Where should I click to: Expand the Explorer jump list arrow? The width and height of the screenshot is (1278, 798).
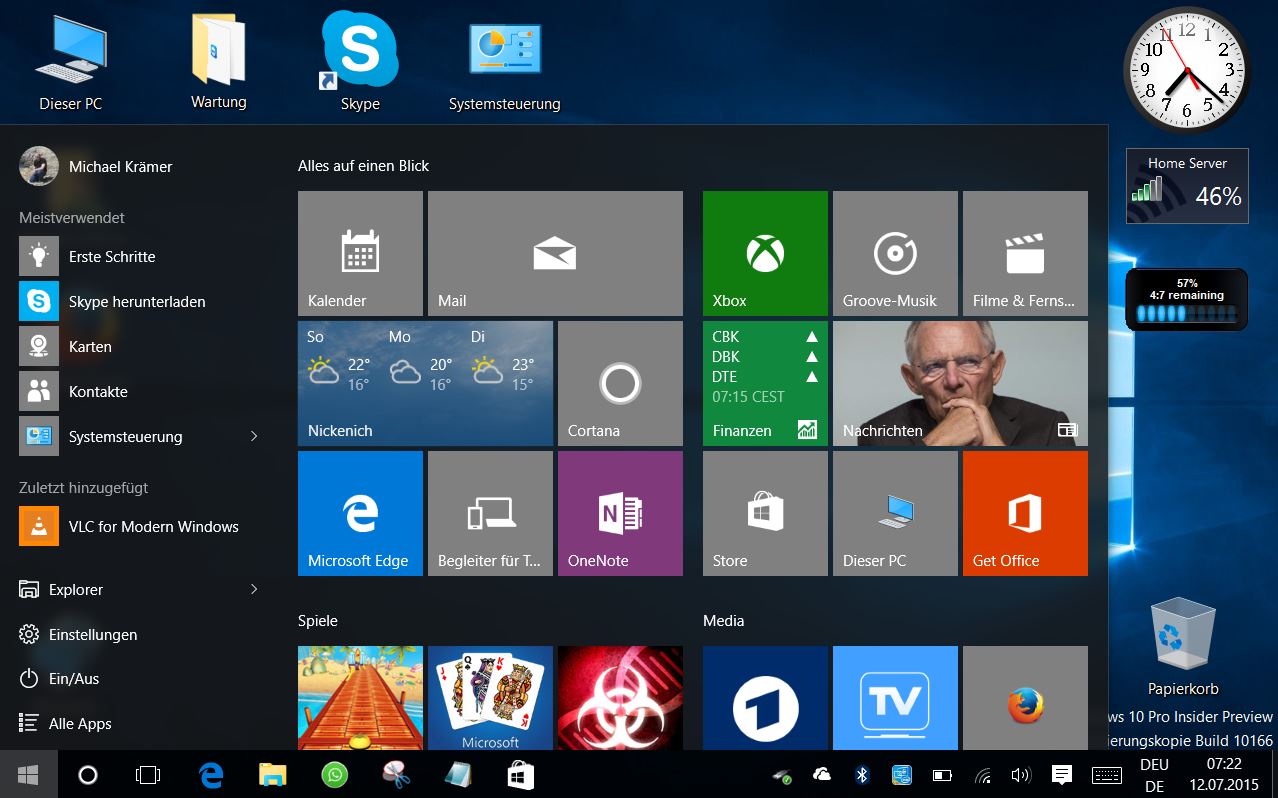click(254, 589)
